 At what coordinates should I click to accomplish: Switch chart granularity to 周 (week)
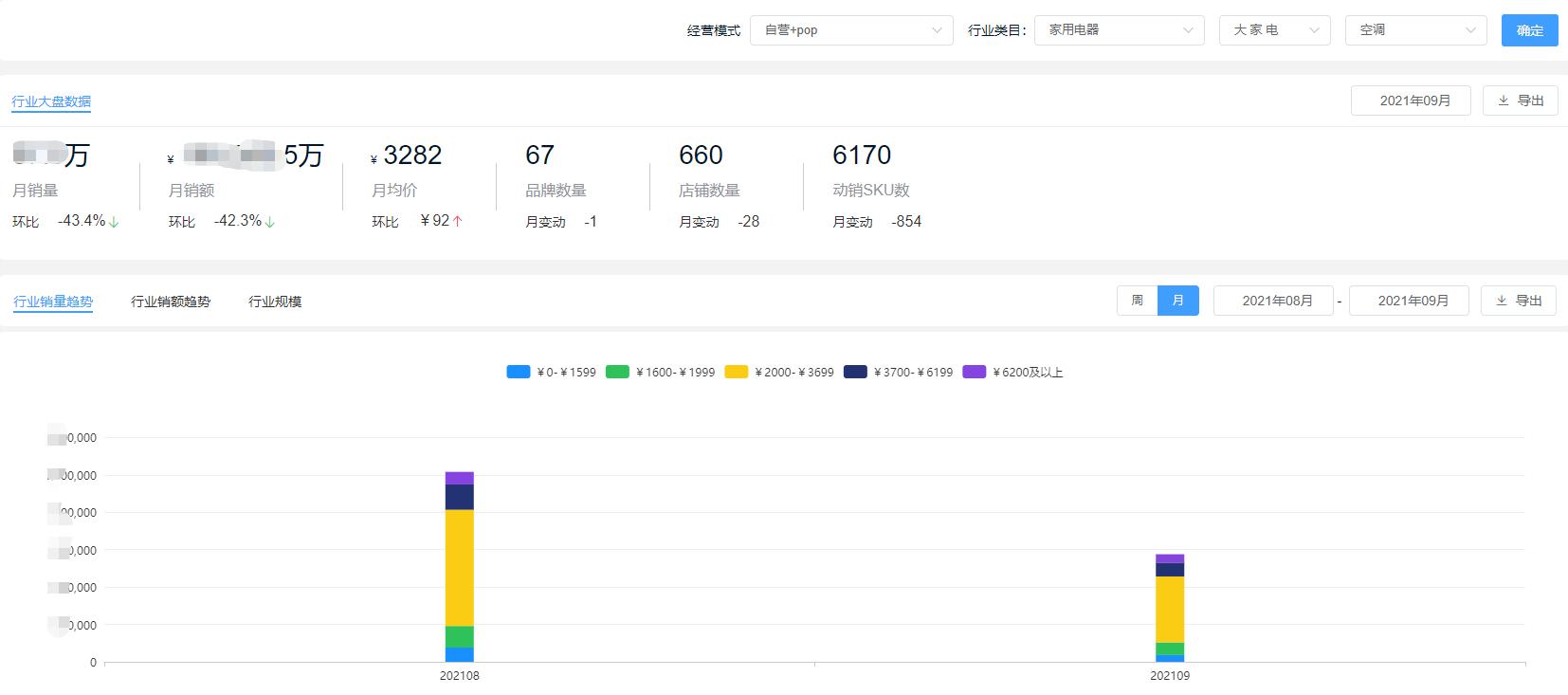(x=1137, y=301)
